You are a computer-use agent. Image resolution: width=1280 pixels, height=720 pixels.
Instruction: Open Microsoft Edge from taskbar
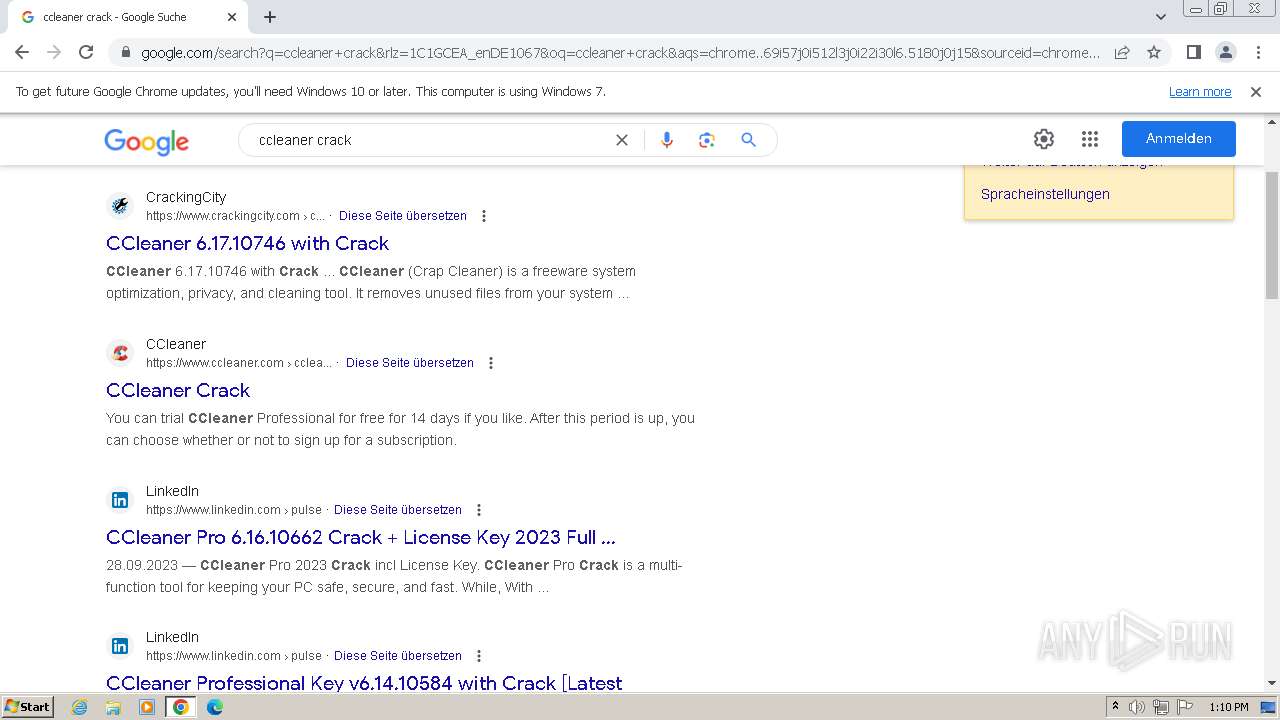tap(214, 707)
